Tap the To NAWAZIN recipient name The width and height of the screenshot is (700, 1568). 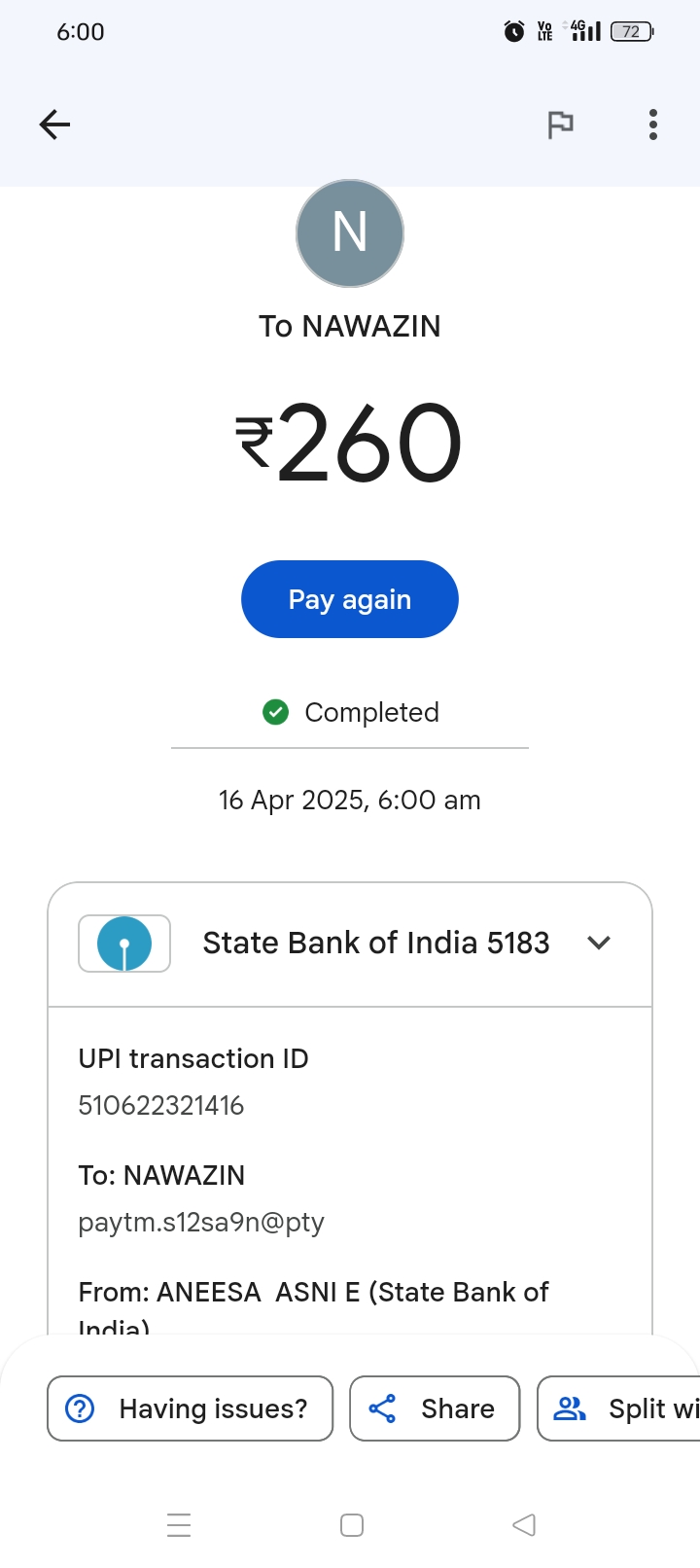350,326
